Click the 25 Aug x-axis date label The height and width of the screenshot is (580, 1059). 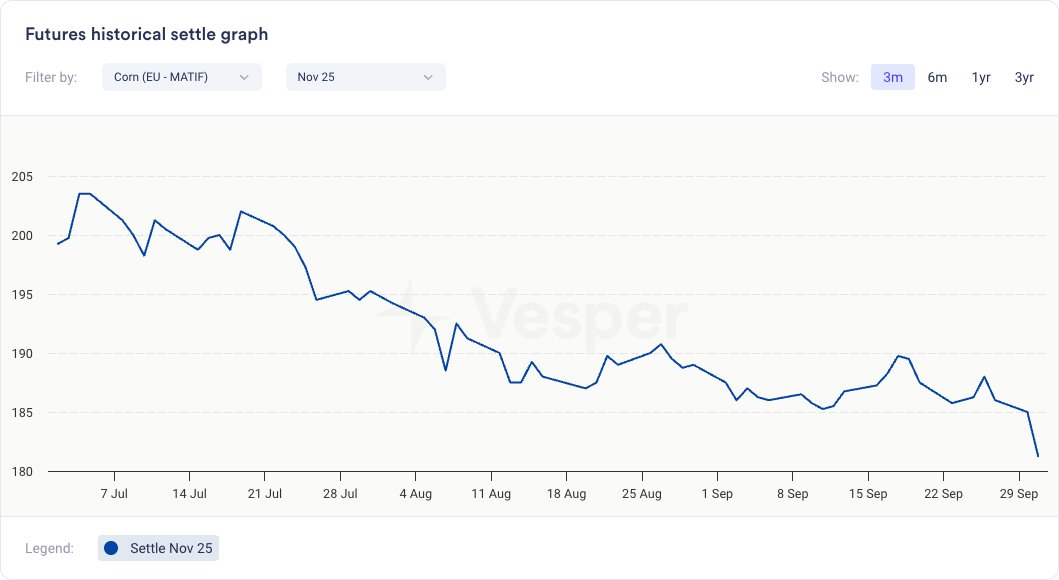point(642,494)
